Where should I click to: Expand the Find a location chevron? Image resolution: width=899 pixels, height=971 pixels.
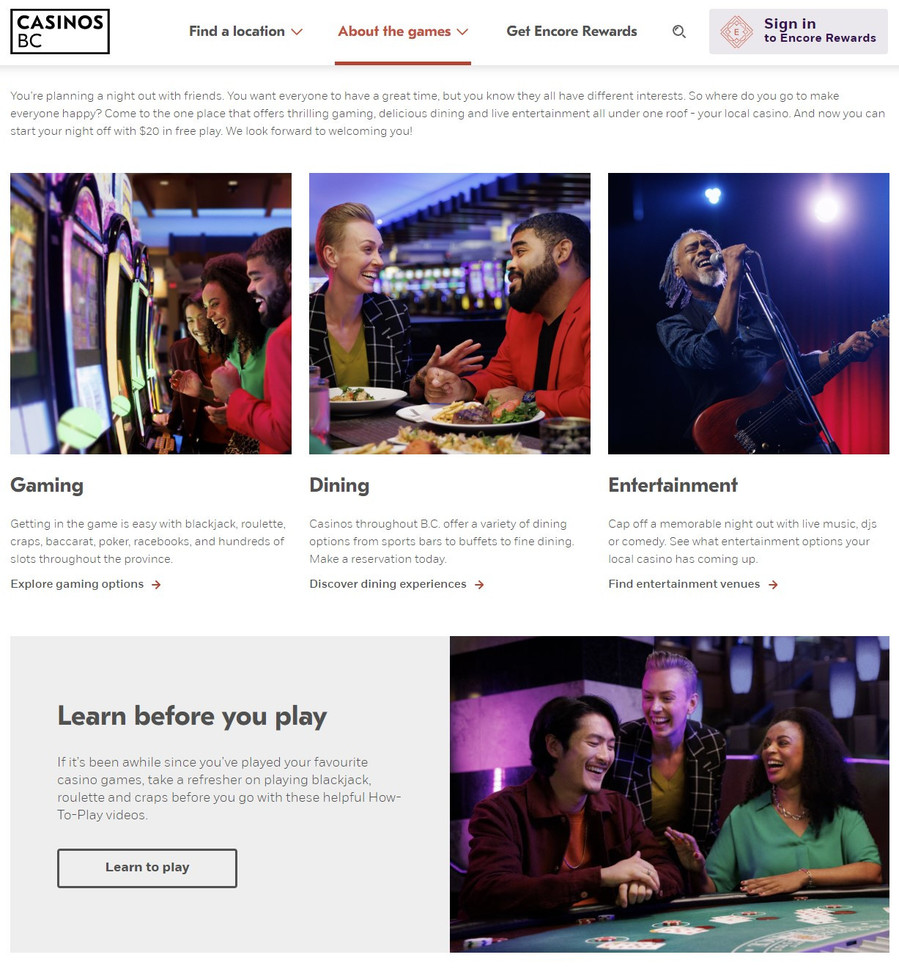(x=297, y=32)
